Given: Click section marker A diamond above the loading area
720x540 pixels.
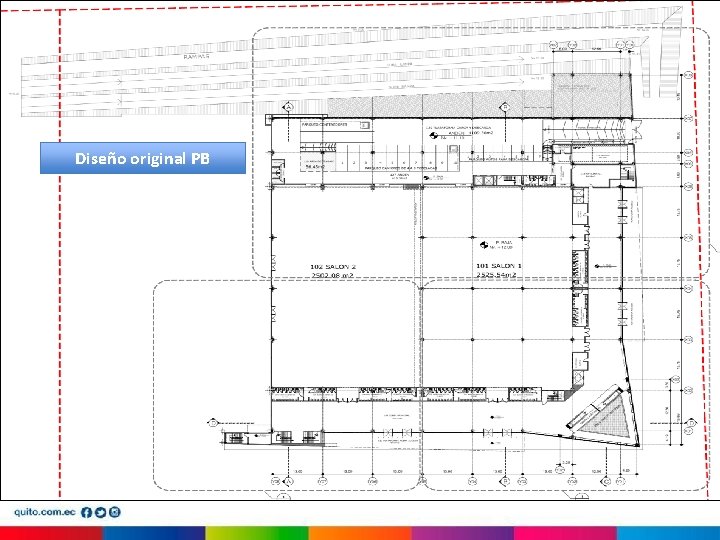Looking at the screenshot, I should coord(288,107).
